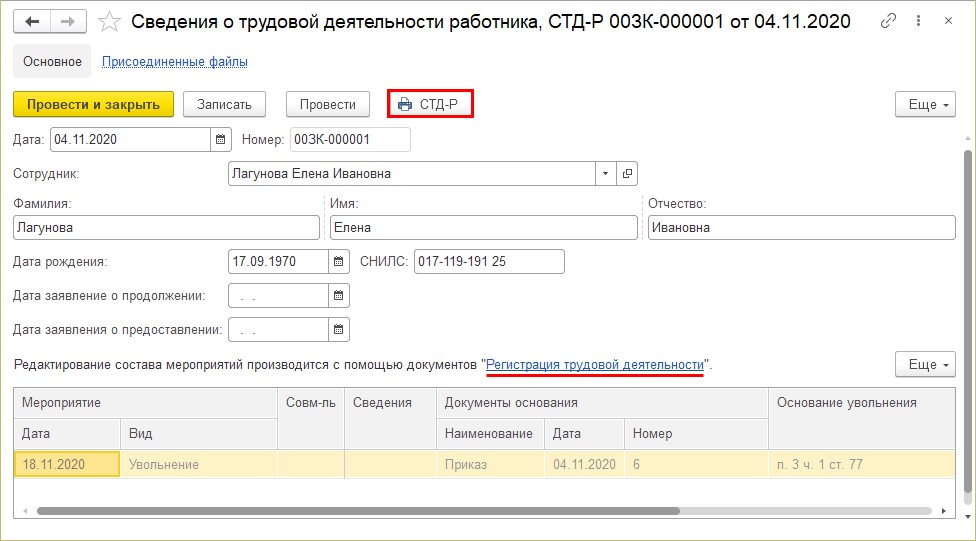Click Вид column subheader
Viewport: 976px width, 541px height.
(x=199, y=434)
